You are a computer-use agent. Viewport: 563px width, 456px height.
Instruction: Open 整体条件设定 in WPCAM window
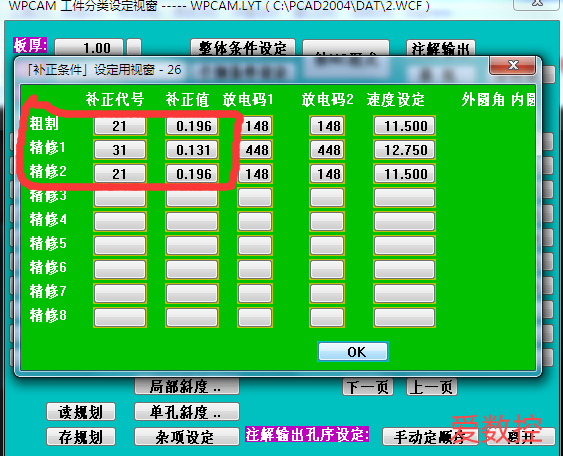243,47
